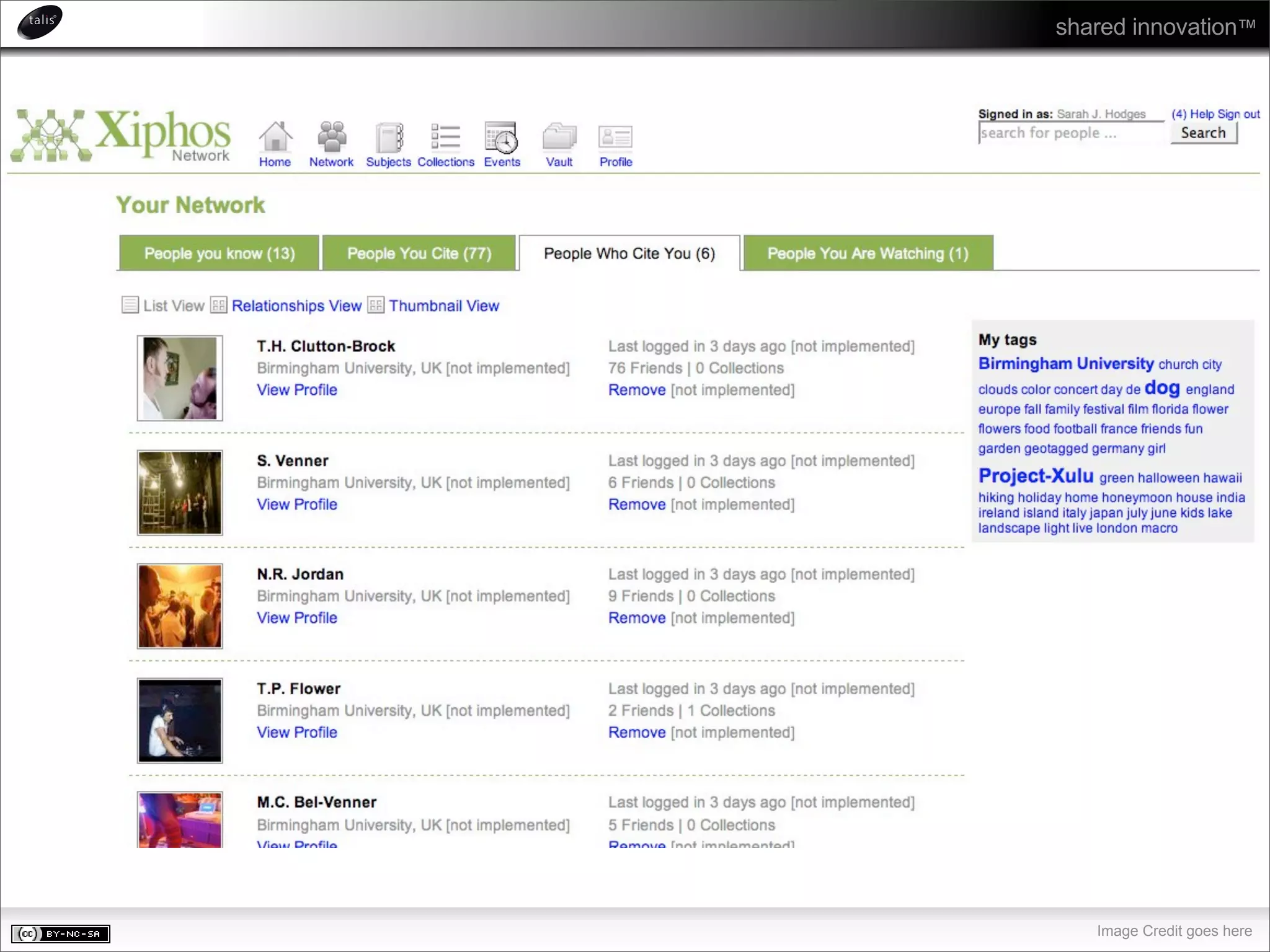Click the Subjects navigation label
Viewport: 1270px width, 952px height.
pyautogui.click(x=388, y=162)
